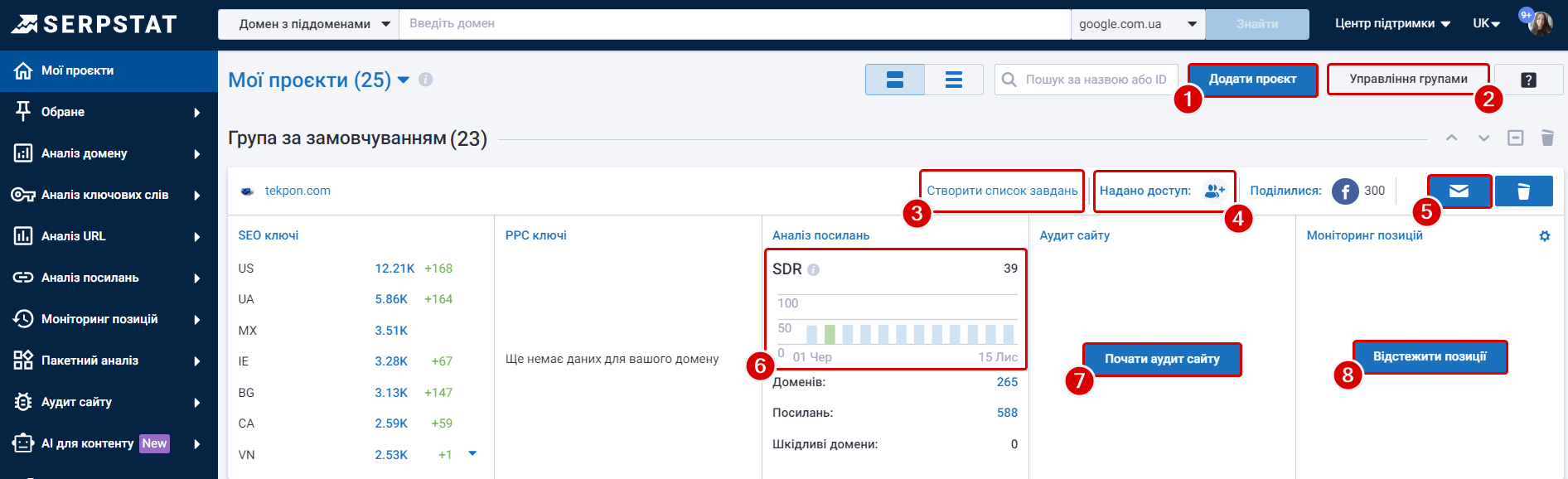Click Створити список завдань link
Viewport: 1568px width, 479px height.
(1002, 191)
